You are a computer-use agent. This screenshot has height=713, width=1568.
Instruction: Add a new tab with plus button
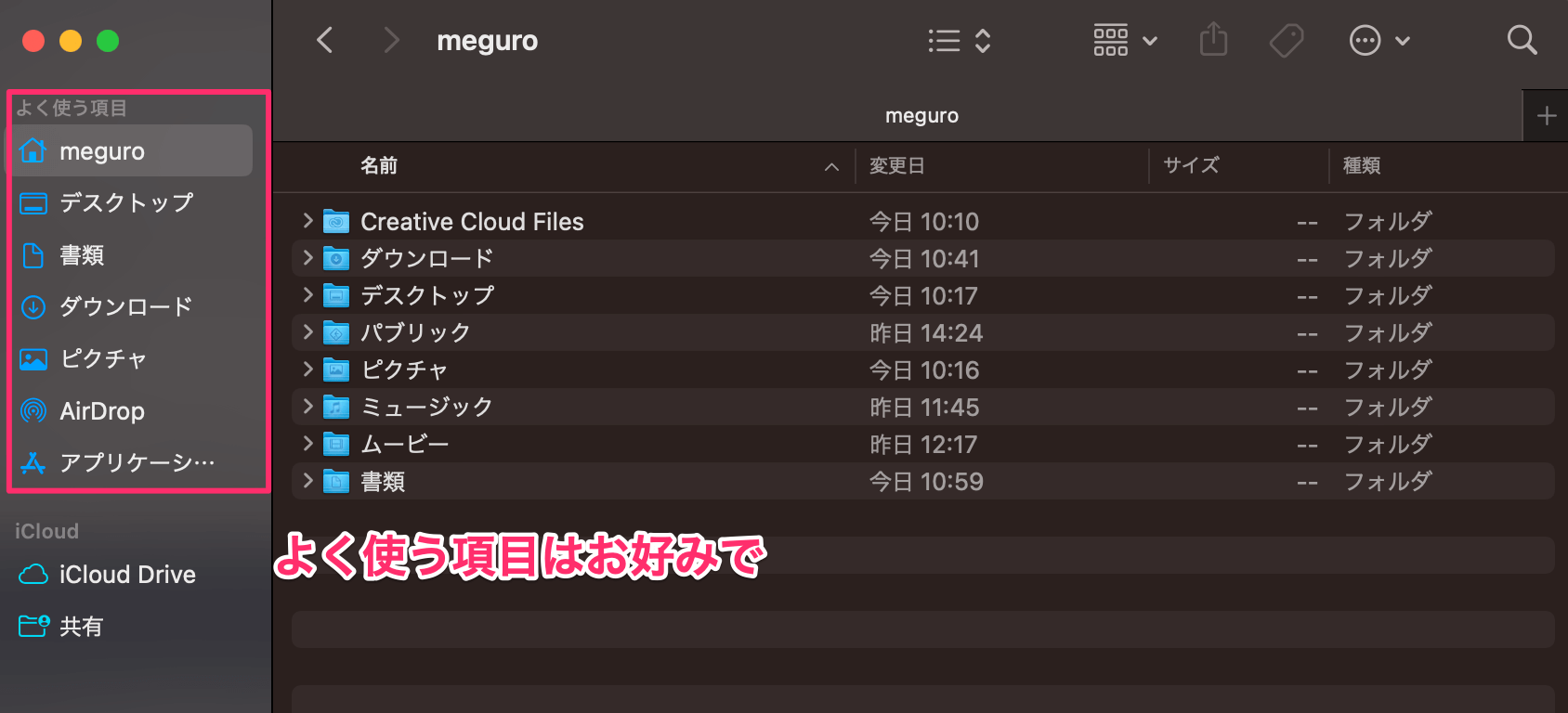1546,116
